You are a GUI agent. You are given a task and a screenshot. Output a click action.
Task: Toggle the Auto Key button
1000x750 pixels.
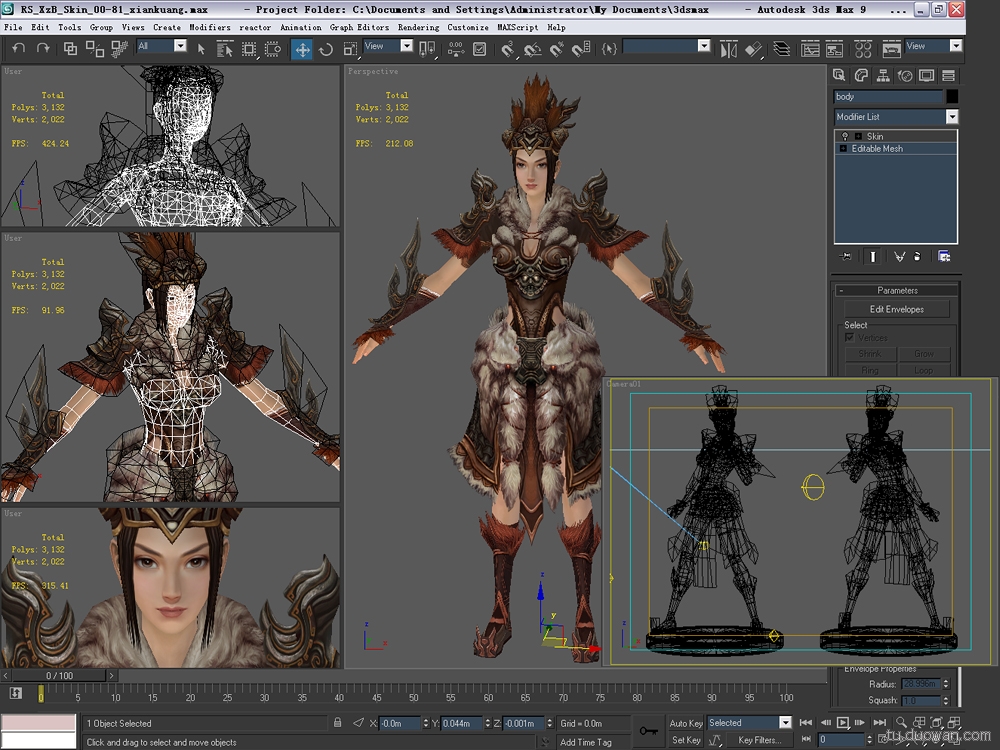click(686, 723)
